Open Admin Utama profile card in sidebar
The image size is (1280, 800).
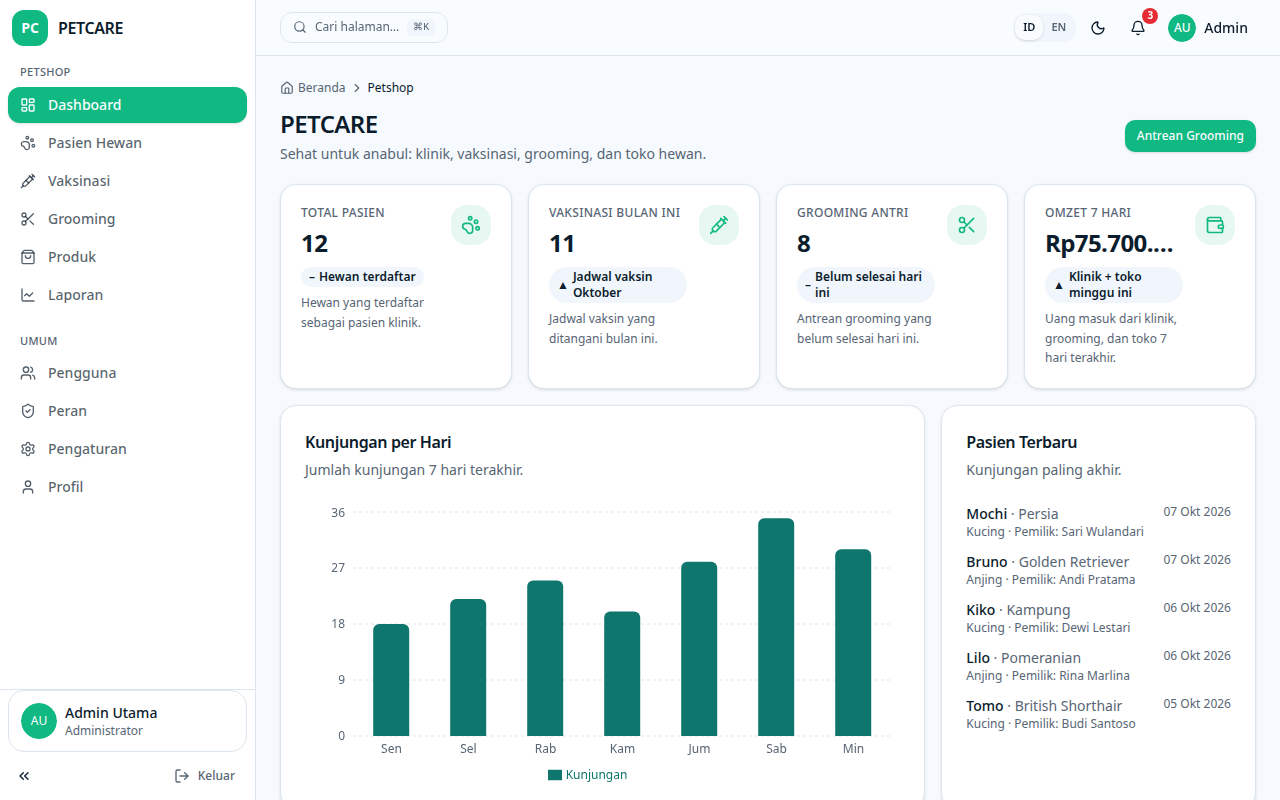click(x=127, y=721)
